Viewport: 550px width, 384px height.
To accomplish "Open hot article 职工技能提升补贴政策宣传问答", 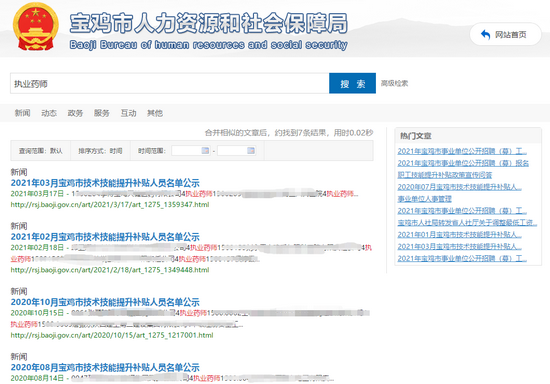I will tap(445, 175).
